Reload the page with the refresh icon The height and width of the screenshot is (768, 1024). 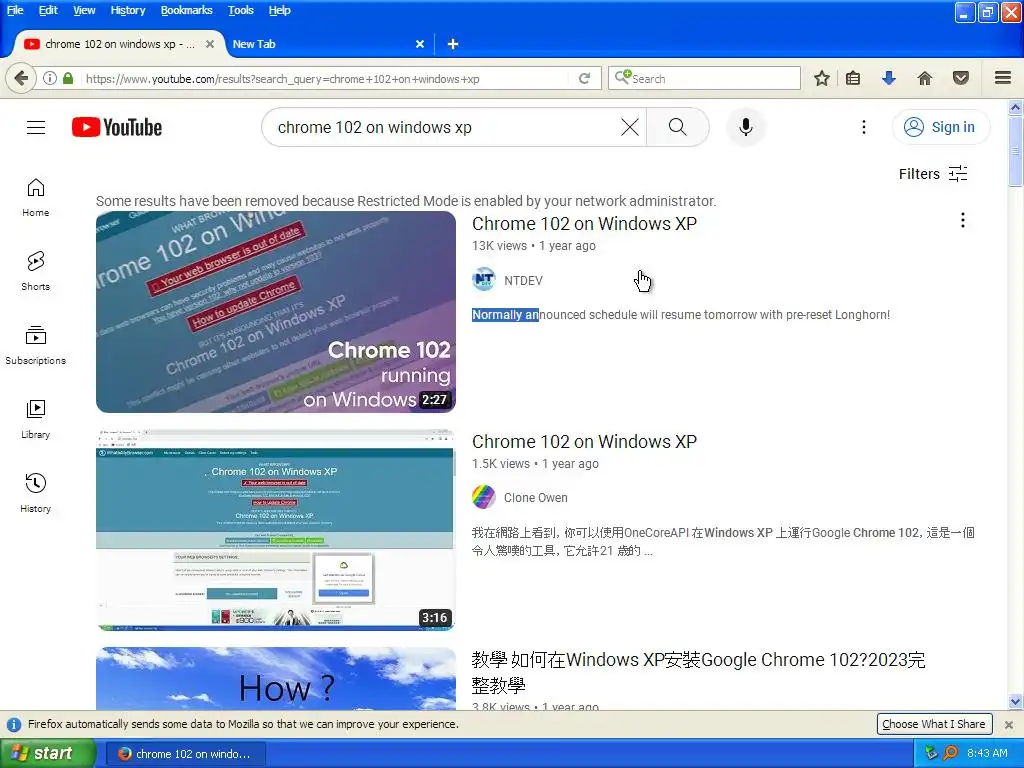[x=584, y=78]
